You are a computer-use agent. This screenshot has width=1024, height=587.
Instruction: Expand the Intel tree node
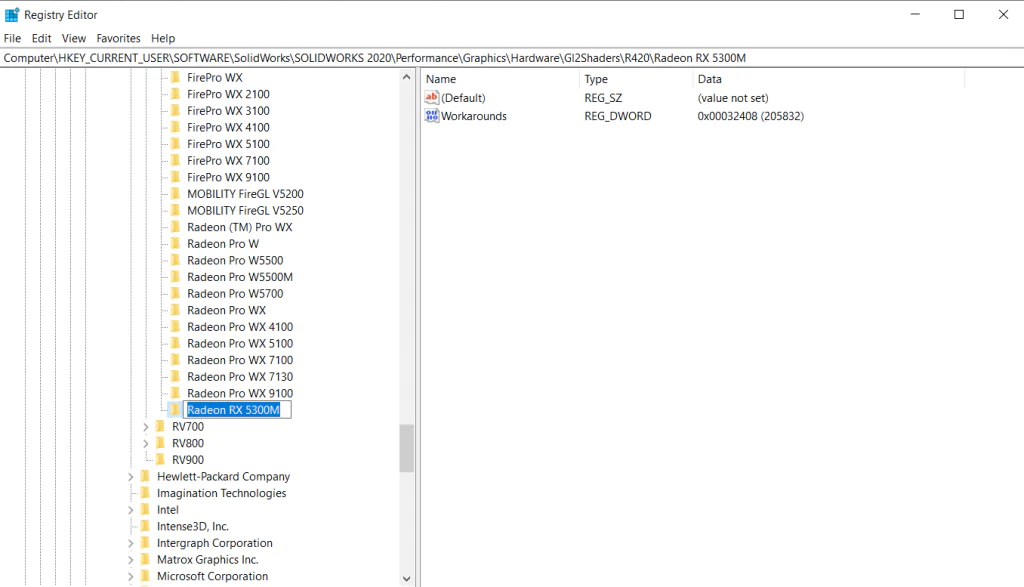[x=131, y=511]
